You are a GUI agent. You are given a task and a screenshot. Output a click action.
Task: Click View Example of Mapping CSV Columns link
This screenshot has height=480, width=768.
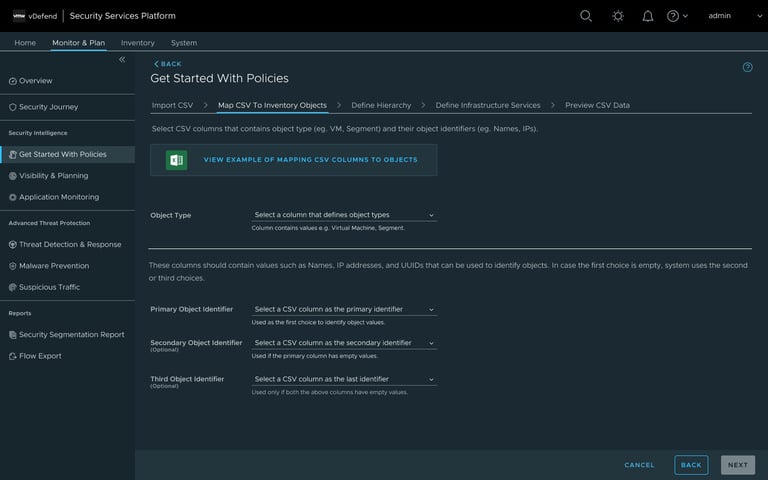tap(310, 160)
